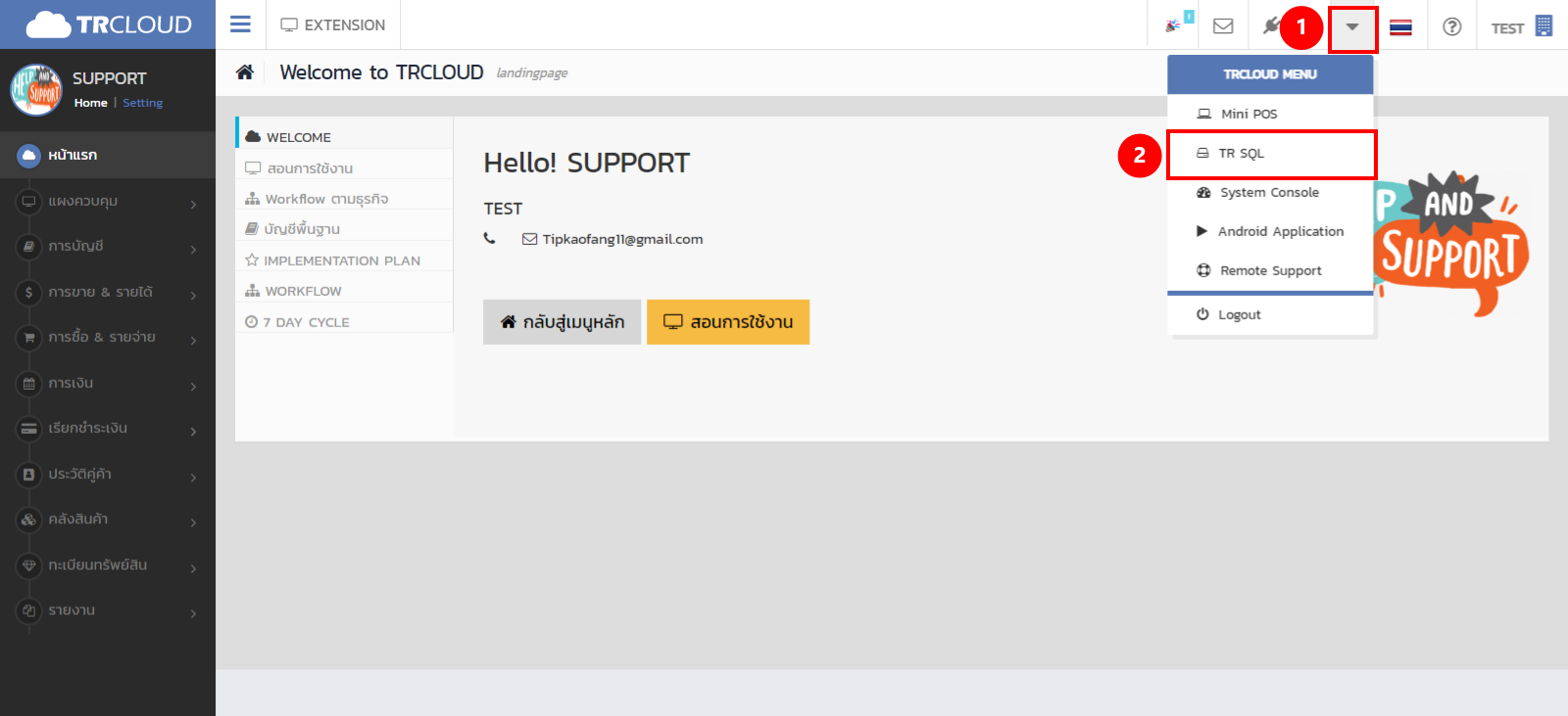Click the แผงควบคุม monitor icon
Image resolution: width=1568 pixels, height=716 pixels.
(x=29, y=202)
